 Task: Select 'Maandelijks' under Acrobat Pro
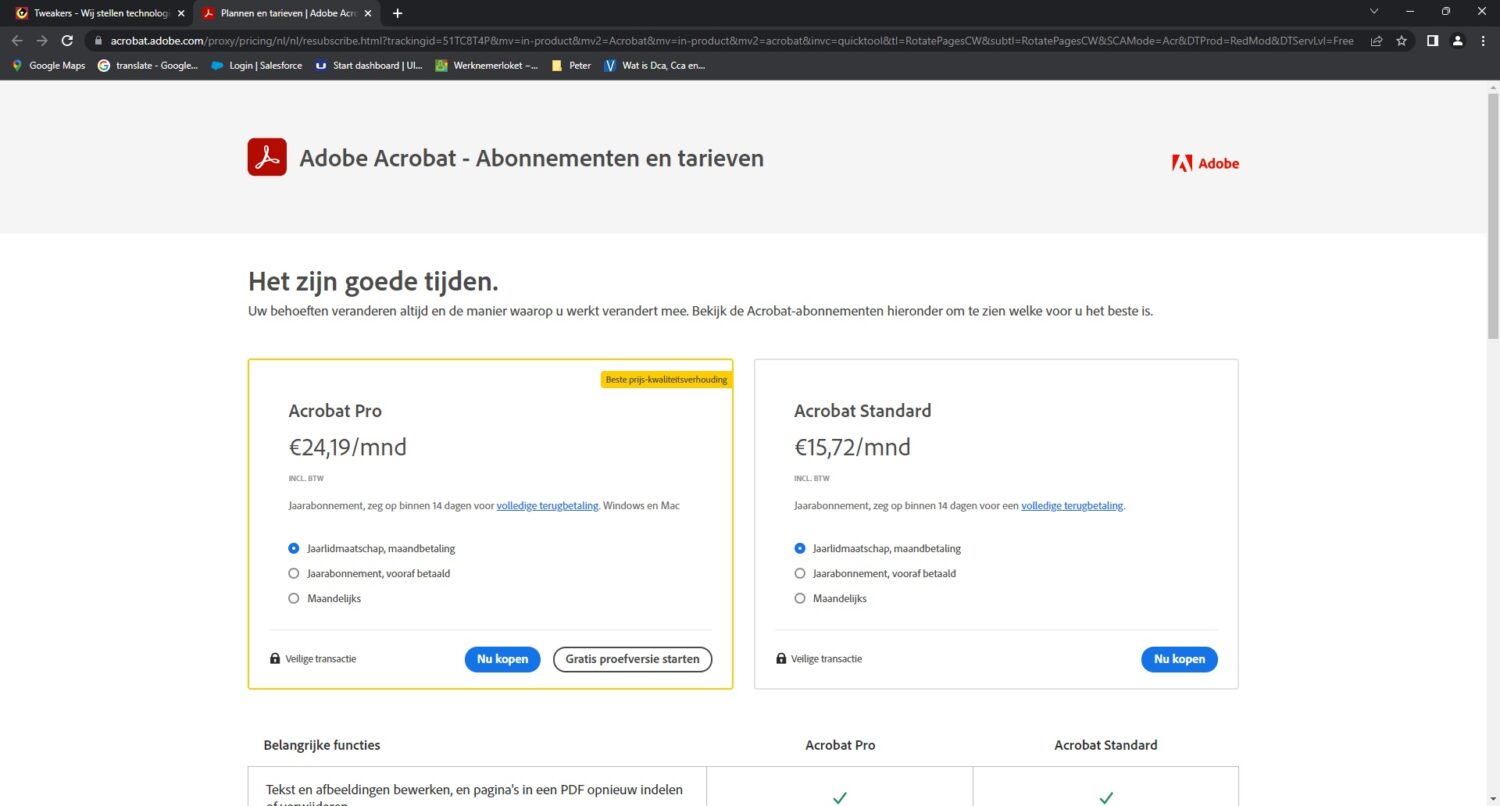[x=294, y=599]
